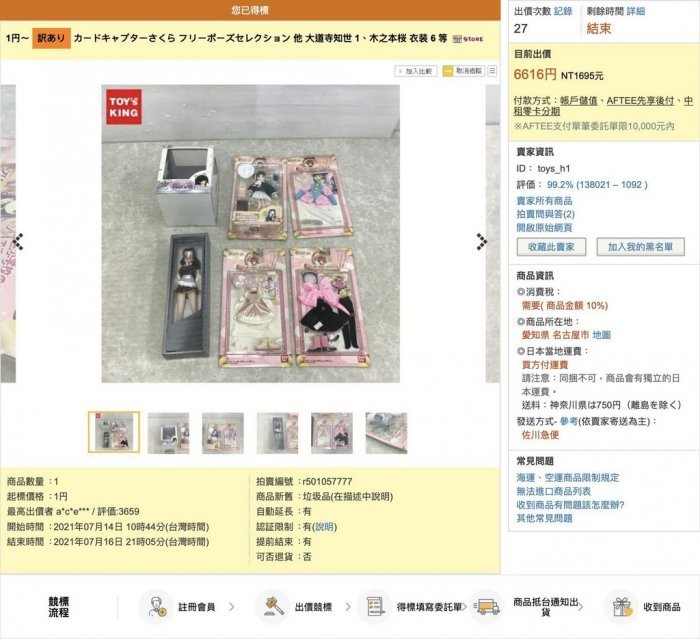Open the STORE badge icon in title
The image size is (700, 639).
pos(467,39)
